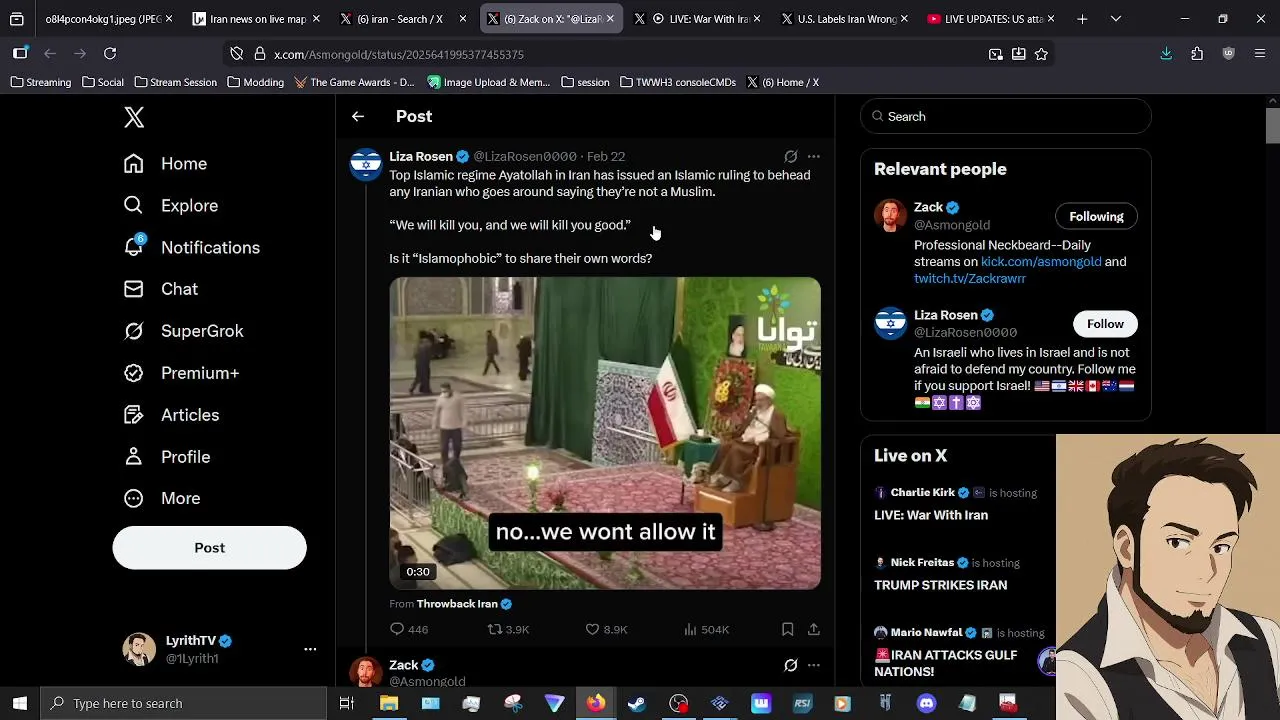Open browser application menu
This screenshot has height=720, width=1280.
tap(1259, 54)
